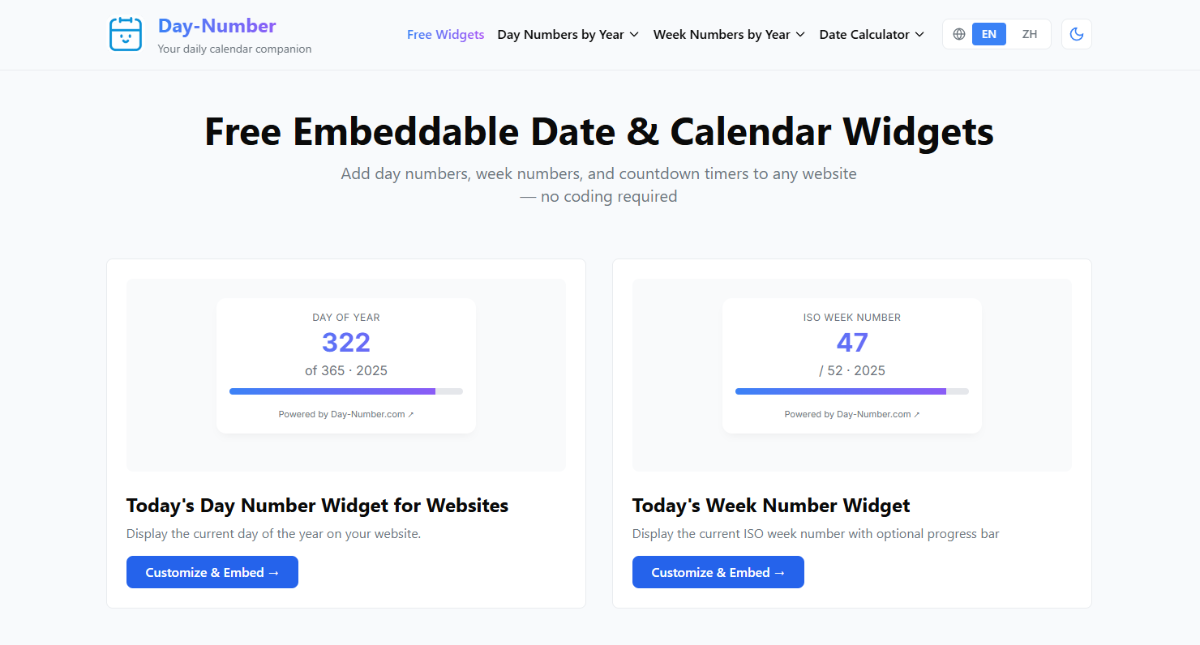1200x645 pixels.
Task: Expand the Date Calculator dropdown
Action: point(871,34)
